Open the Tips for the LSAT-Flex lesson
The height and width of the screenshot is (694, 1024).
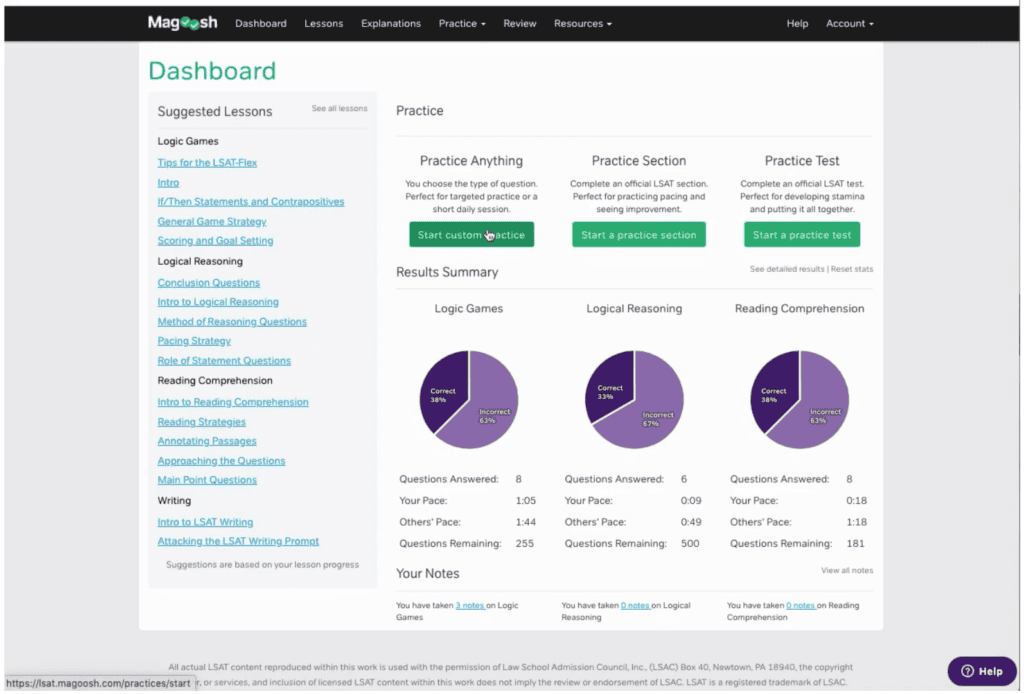(207, 162)
